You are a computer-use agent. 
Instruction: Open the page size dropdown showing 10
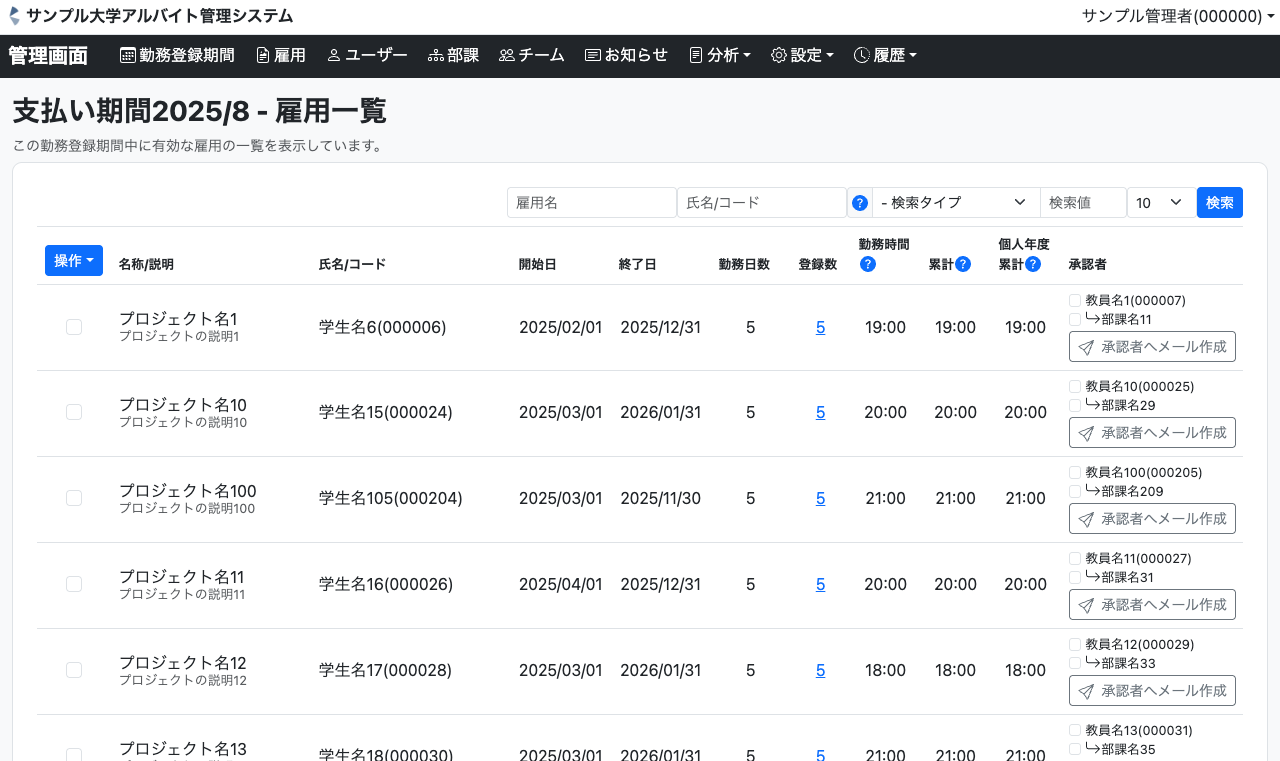point(1160,203)
